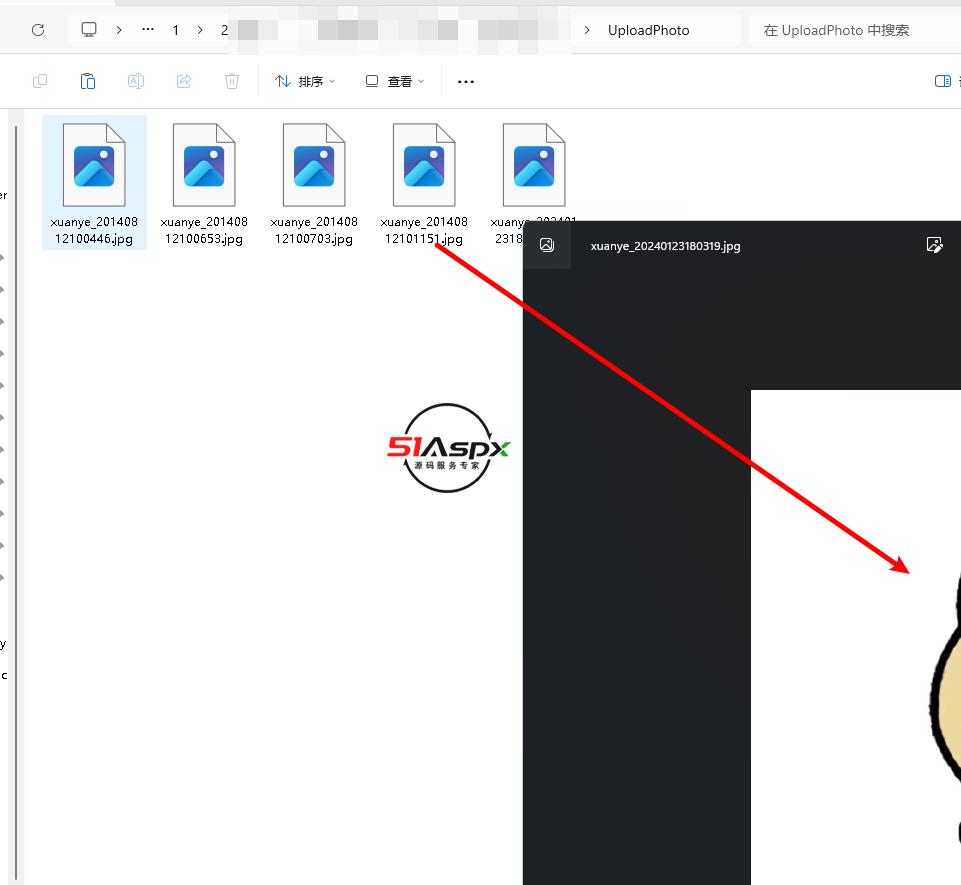Show hidden breadcrumb folders via ellipsis
The width and height of the screenshot is (961, 885).
[x=148, y=29]
